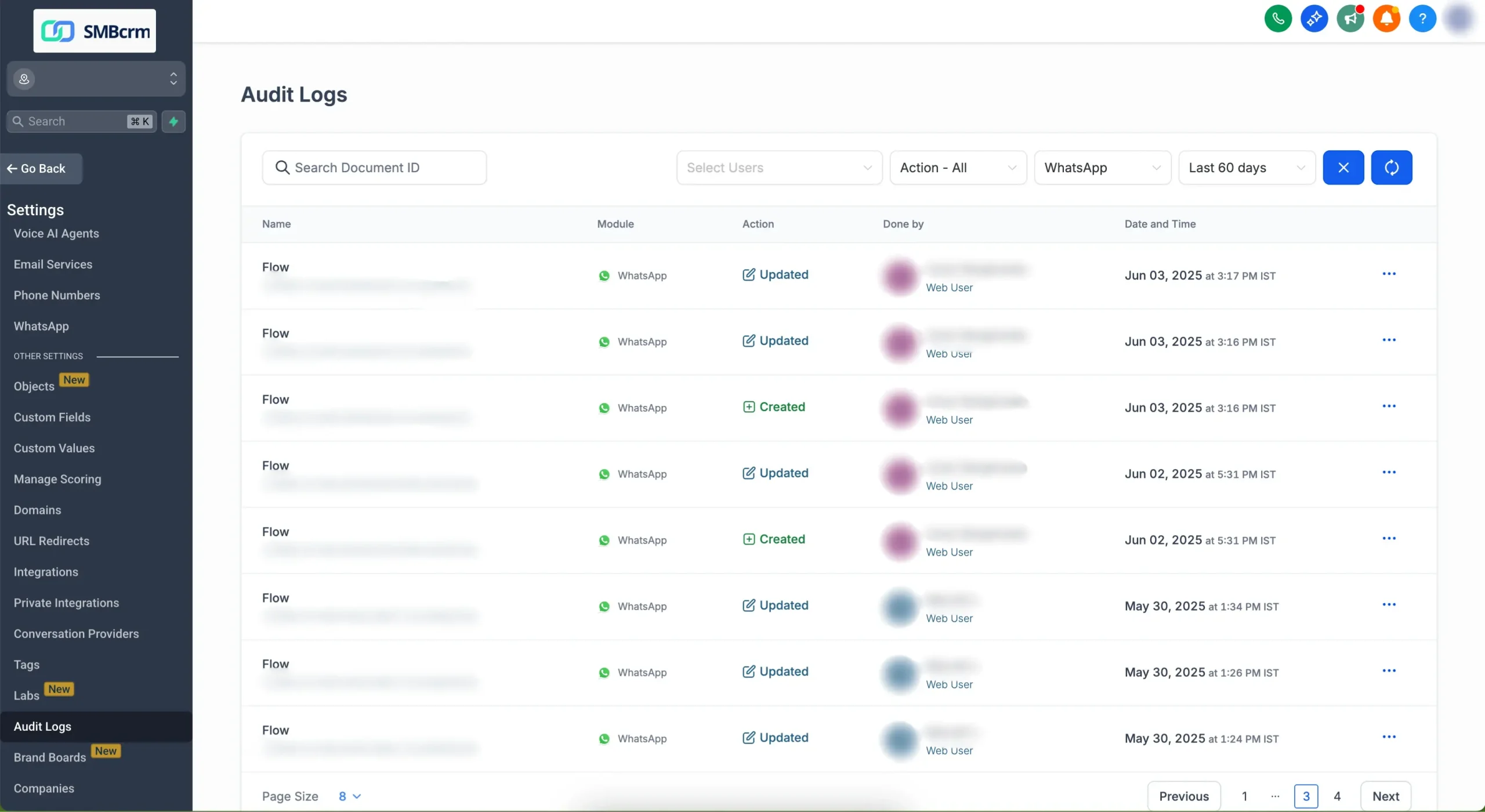Screen dimensions: 1485x812
Task: Click the Done by column header
Action: (903, 224)
